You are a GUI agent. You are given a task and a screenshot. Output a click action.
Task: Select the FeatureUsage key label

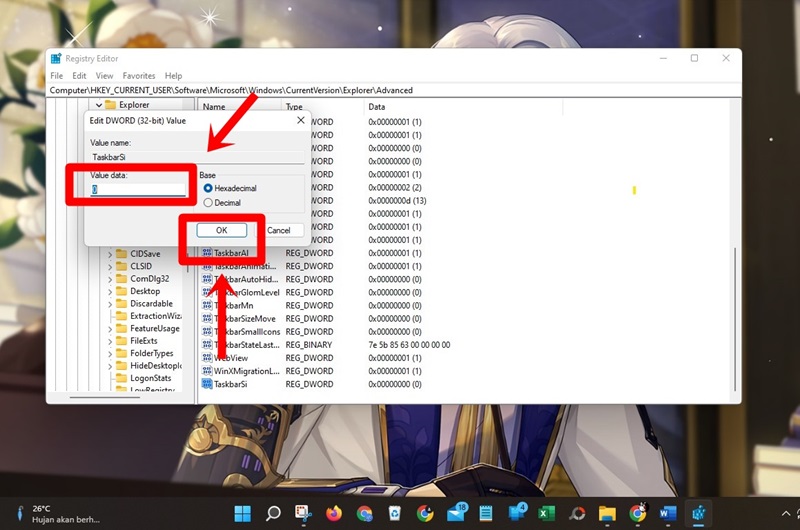[155, 329]
